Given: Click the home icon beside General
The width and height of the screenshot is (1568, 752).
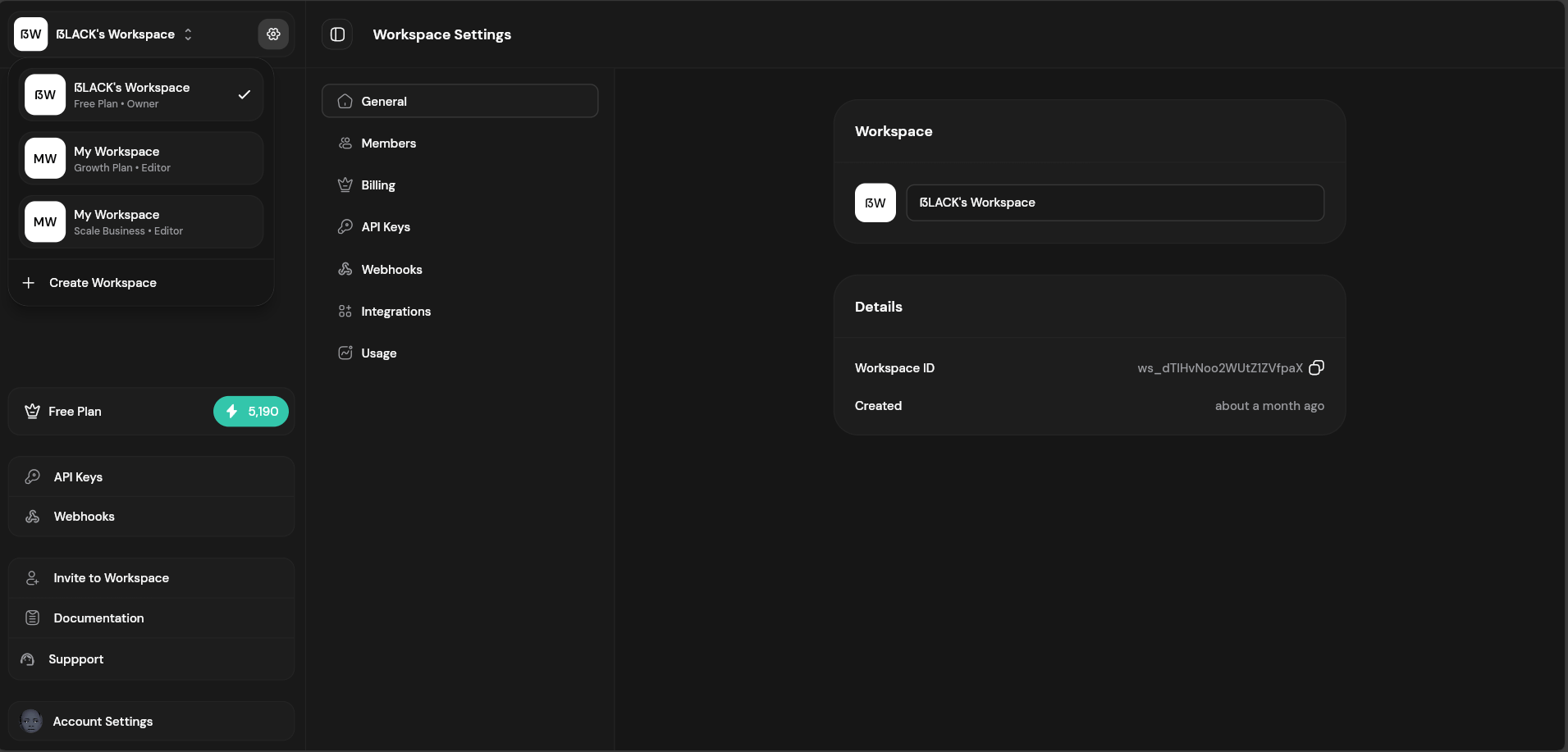Looking at the screenshot, I should click(345, 102).
